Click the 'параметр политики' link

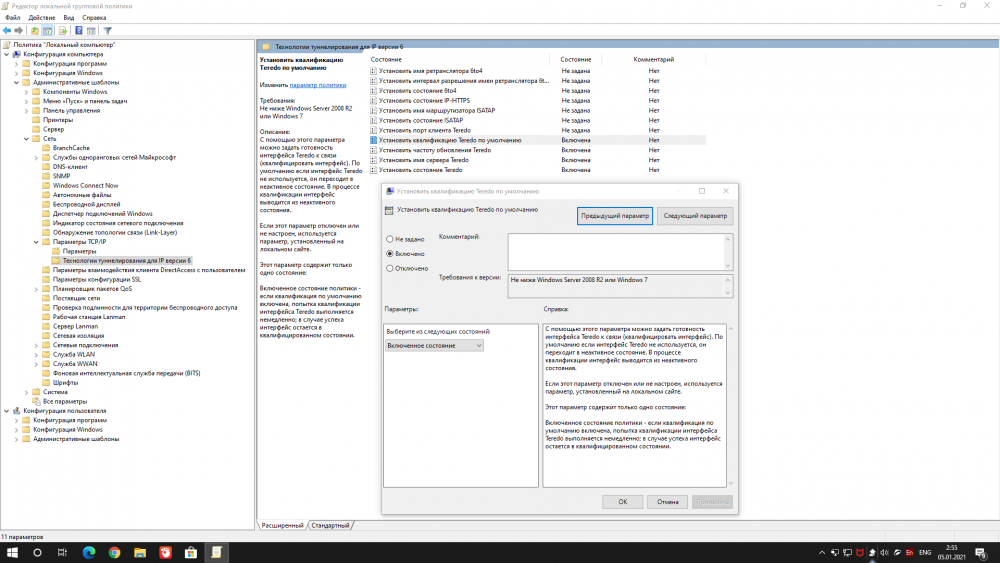(318, 85)
